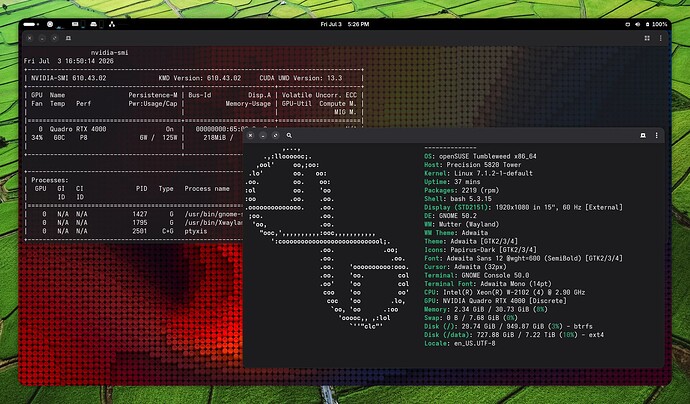Click the 'Persistence-M' column header
690x404 pixels.
coord(153,95)
